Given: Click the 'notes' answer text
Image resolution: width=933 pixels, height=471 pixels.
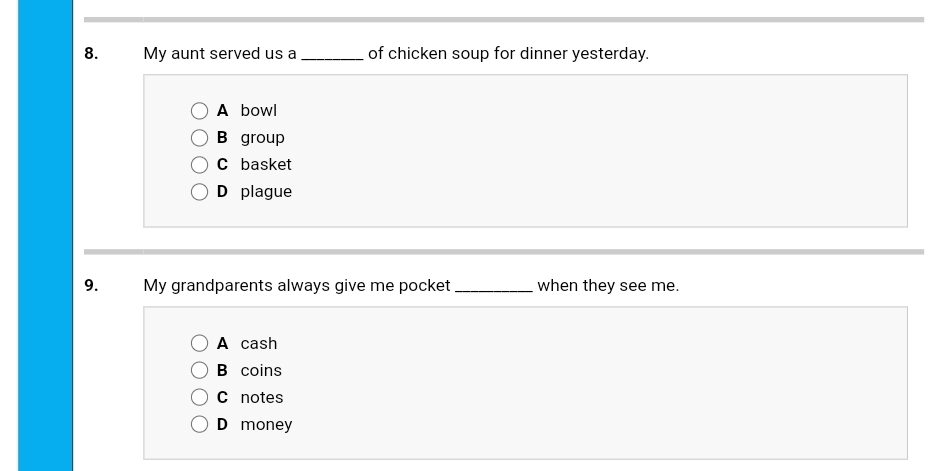Looking at the screenshot, I should pyautogui.click(x=262, y=398).
